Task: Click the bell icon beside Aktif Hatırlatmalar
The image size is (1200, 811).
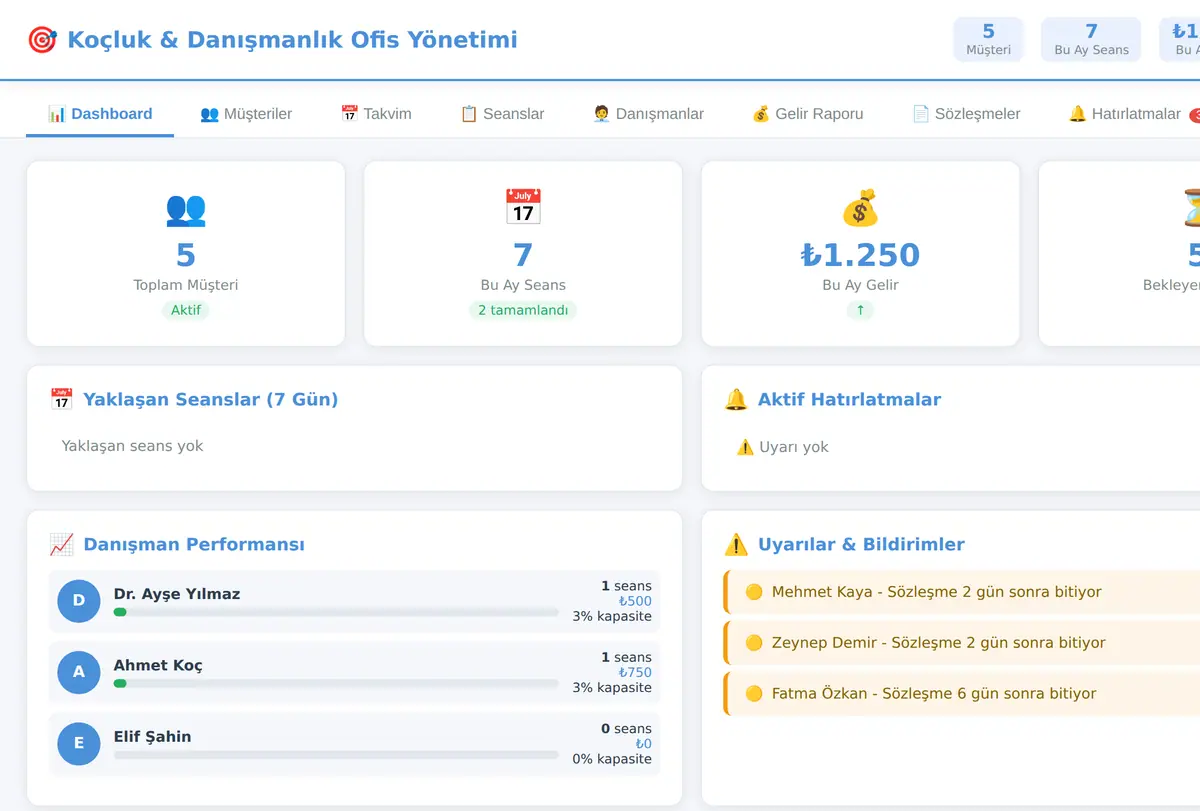Action: coord(736,400)
